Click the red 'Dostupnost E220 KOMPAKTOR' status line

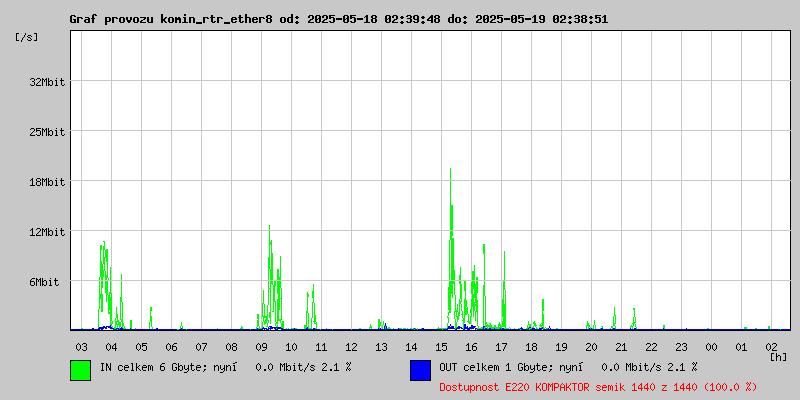(x=598, y=387)
